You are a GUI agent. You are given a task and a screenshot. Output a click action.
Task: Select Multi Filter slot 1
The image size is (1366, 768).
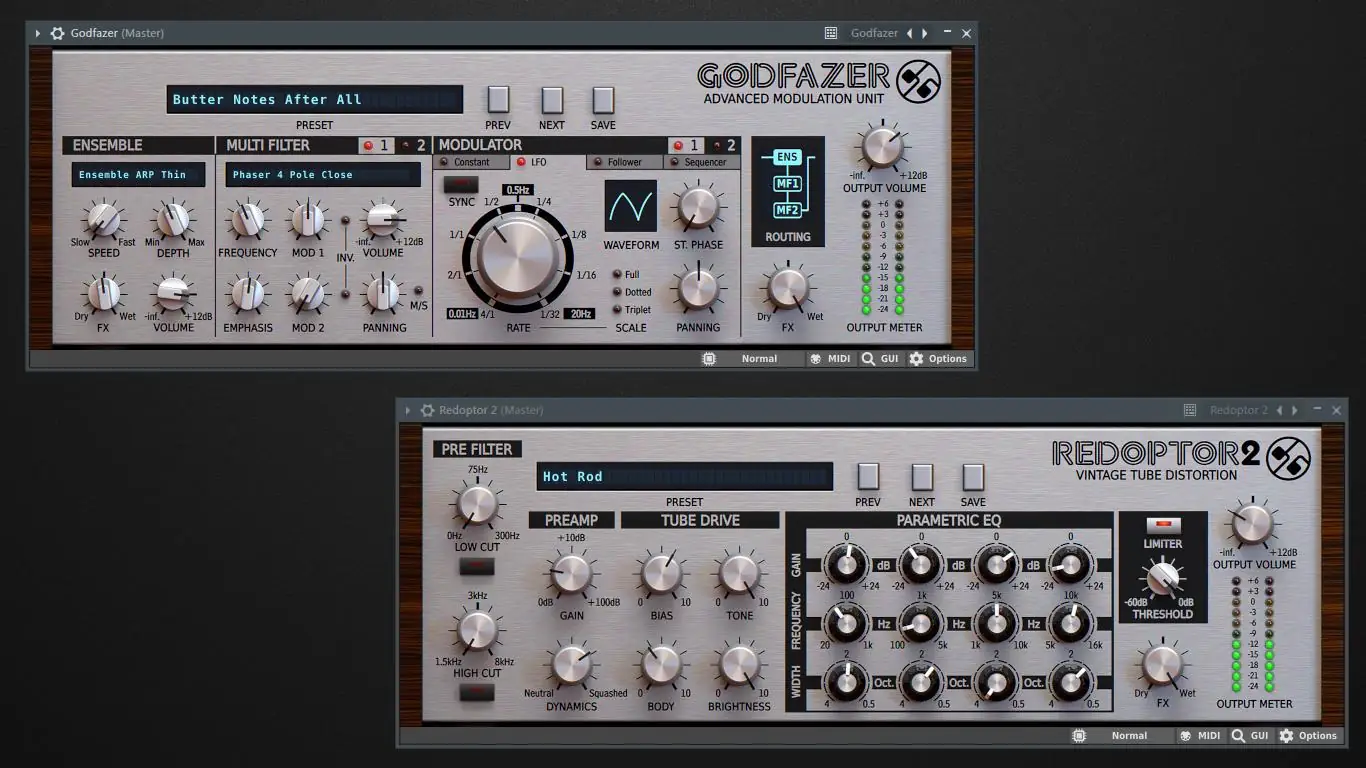point(377,145)
